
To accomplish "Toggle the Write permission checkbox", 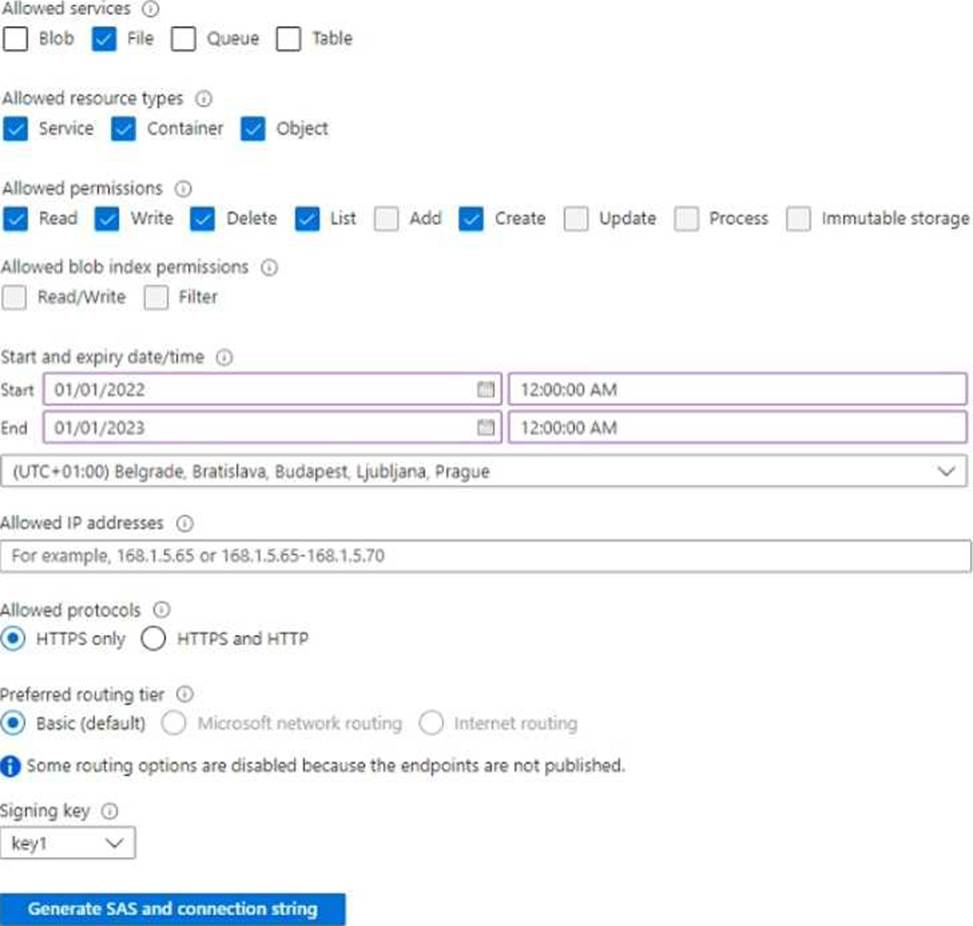I will (x=107, y=219).
